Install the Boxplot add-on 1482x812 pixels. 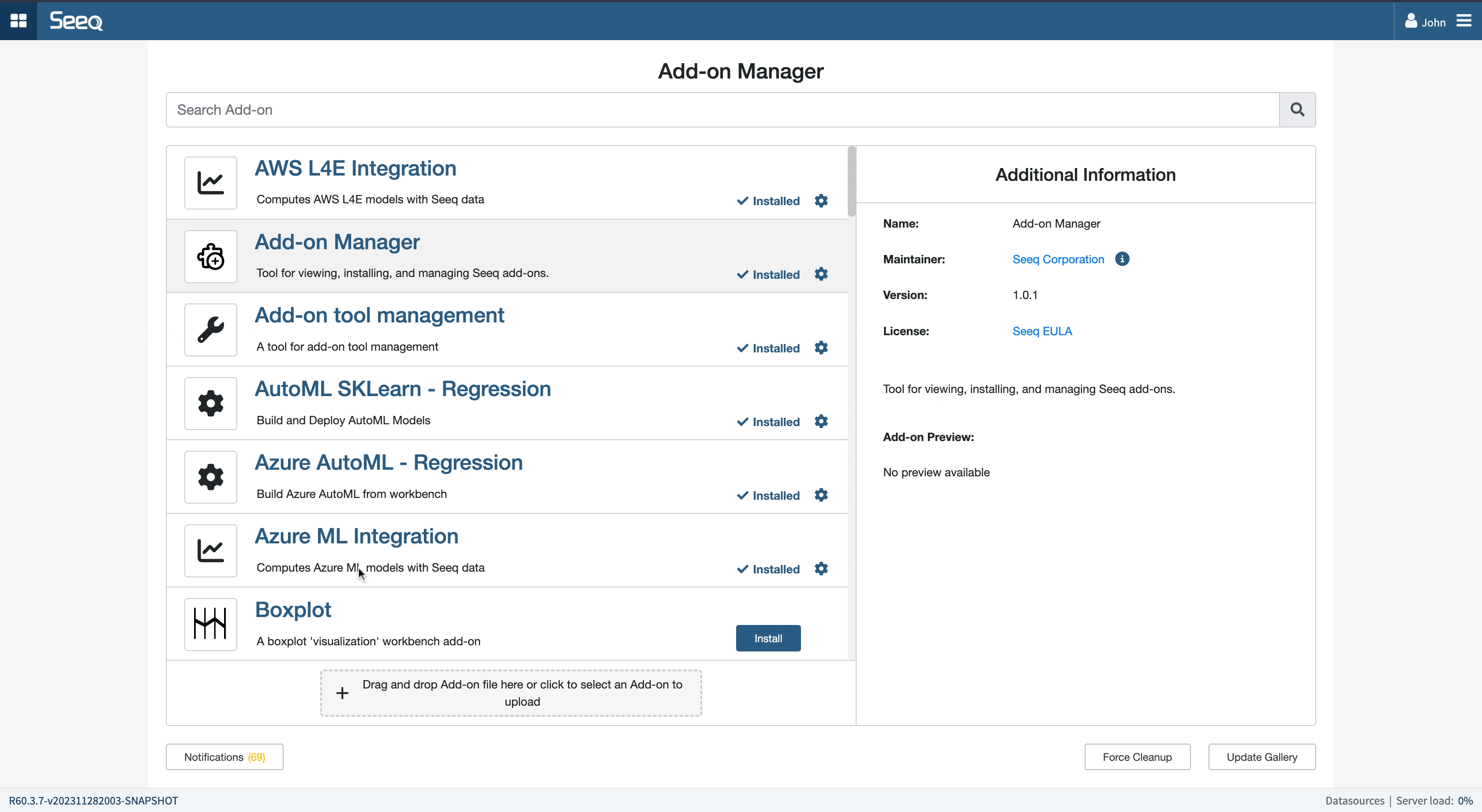[768, 638]
